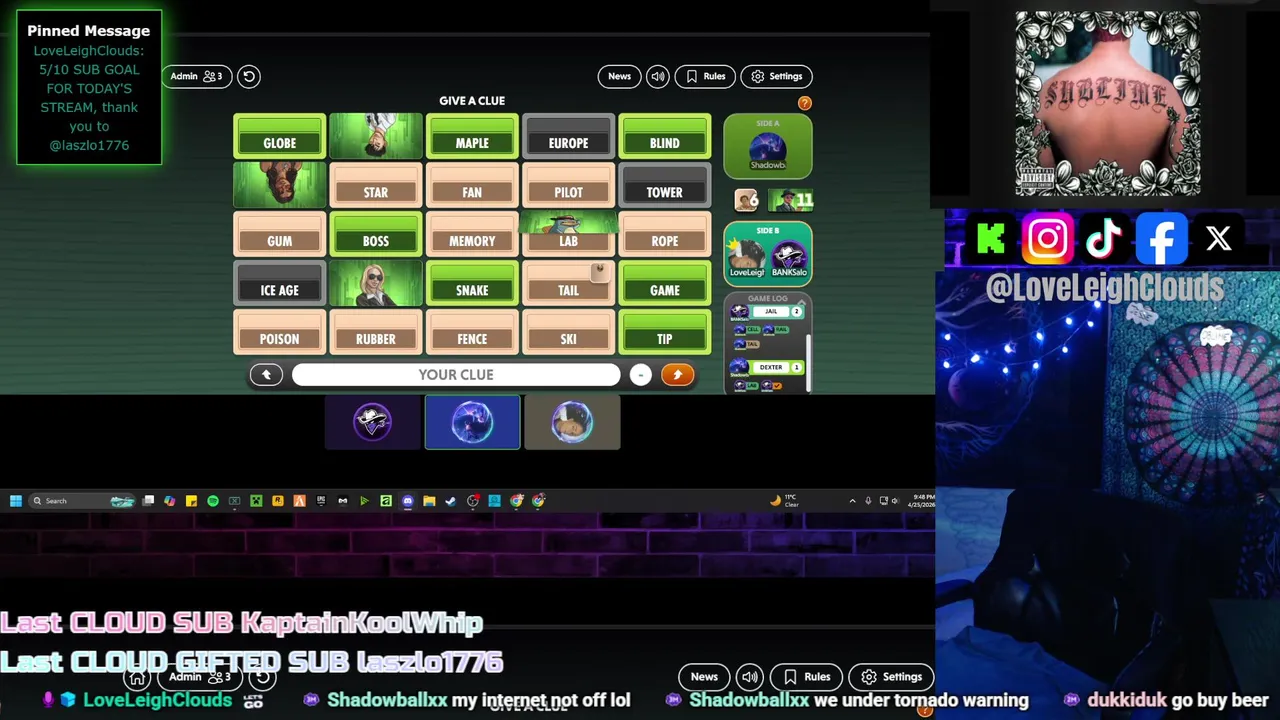Click the Instagram logo
Image resolution: width=1280 pixels, height=720 pixels.
[1048, 239]
